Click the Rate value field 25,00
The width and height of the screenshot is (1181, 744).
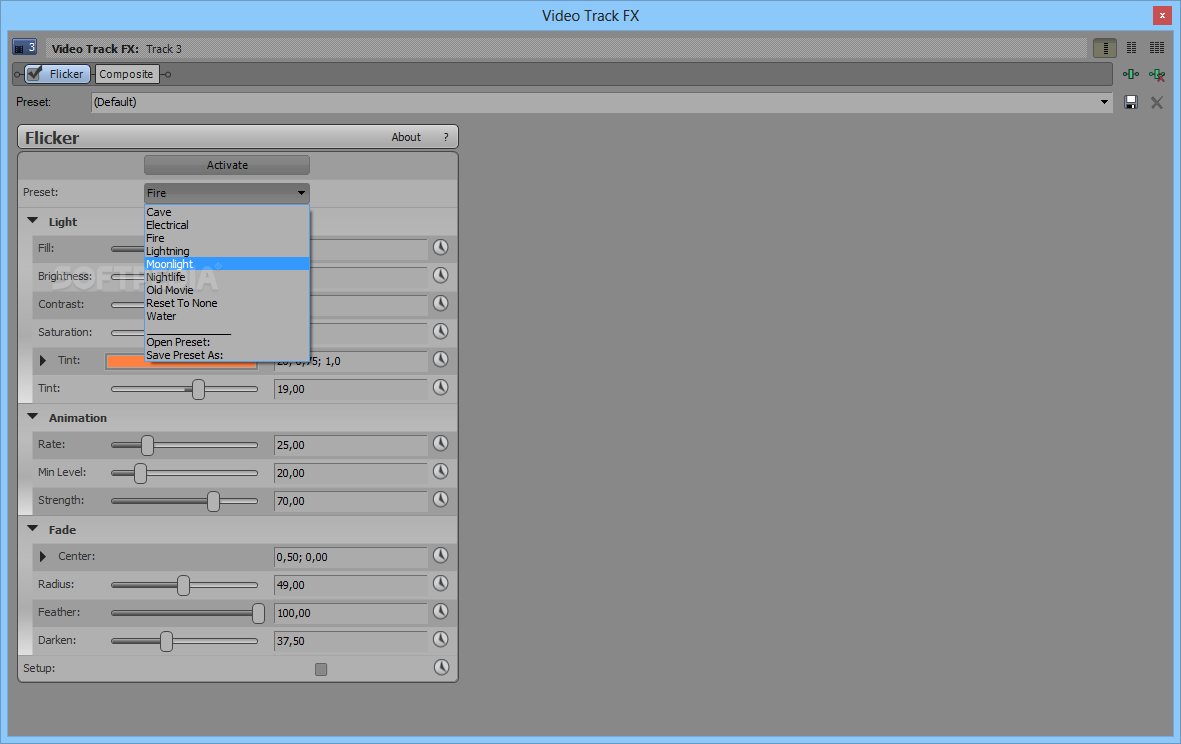[x=350, y=445]
